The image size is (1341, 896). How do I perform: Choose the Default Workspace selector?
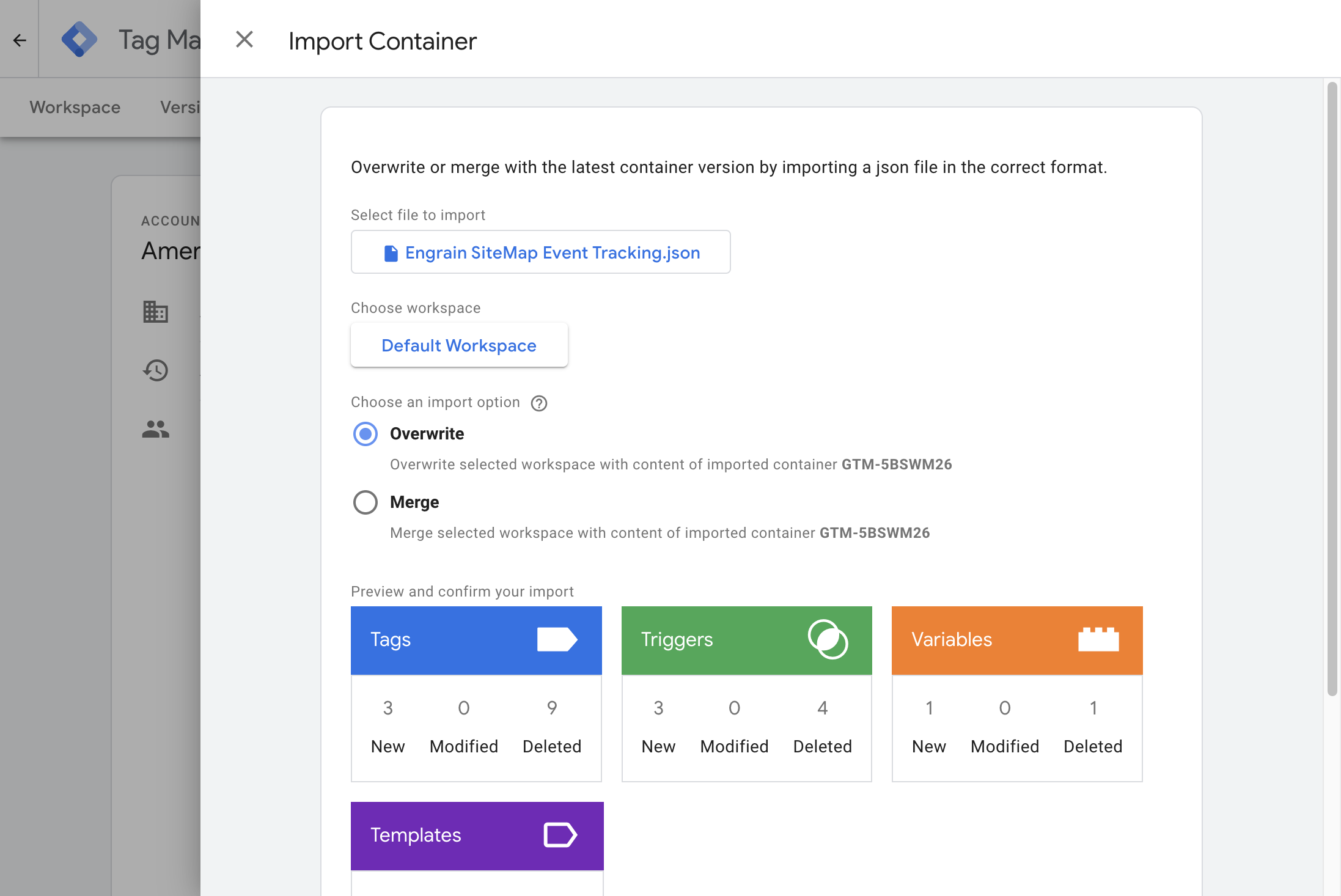(459, 345)
